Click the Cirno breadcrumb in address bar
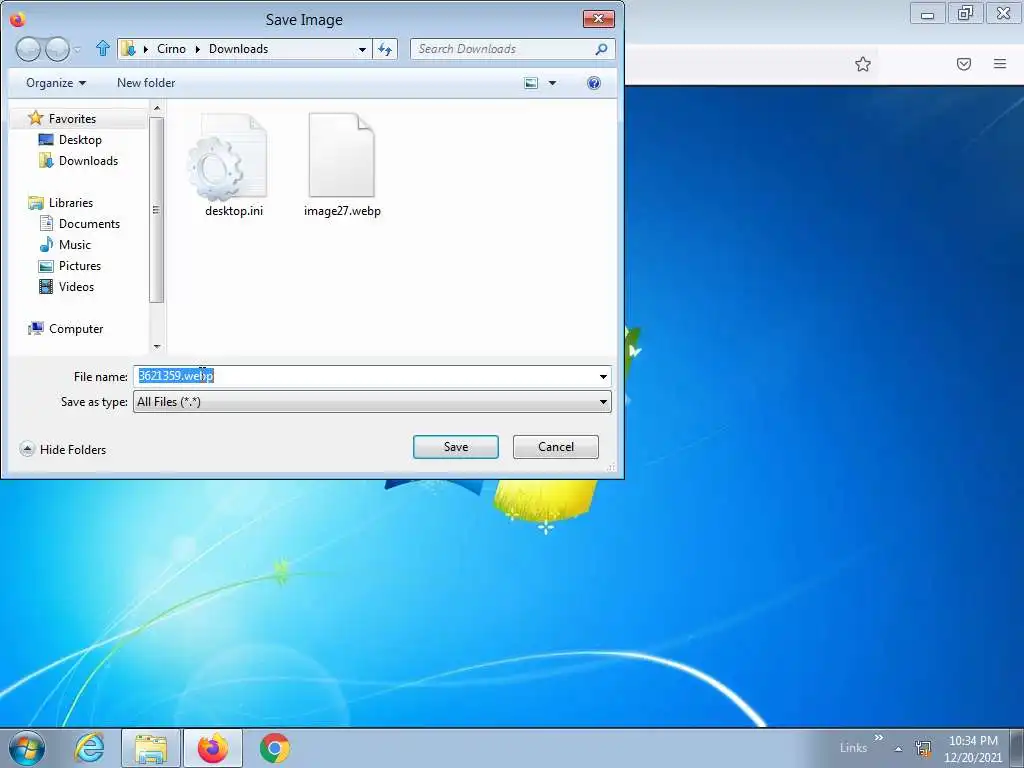Screen dimensions: 1024x768 (171, 49)
